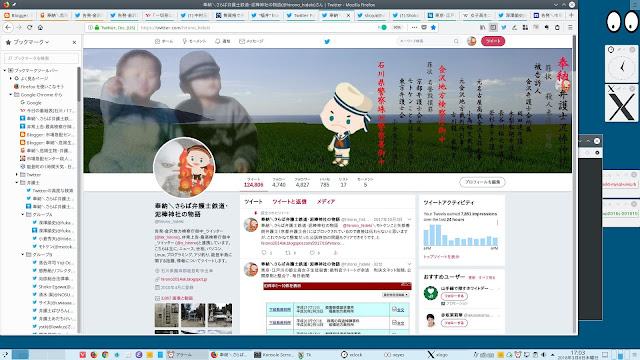
Task: Collapse the グループB bookmarks folder
Action: click(x=23, y=254)
